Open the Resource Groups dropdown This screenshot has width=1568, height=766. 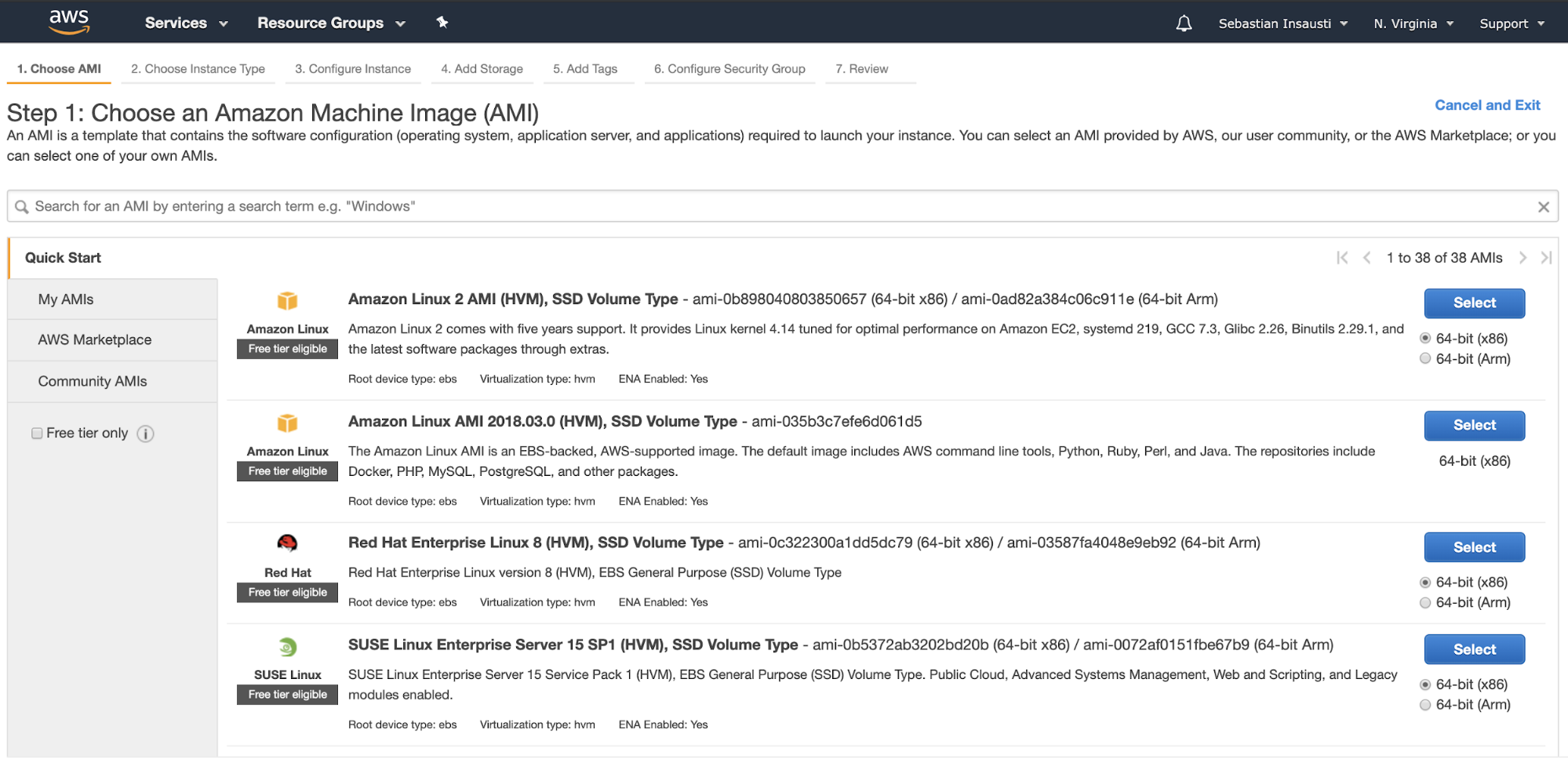[331, 24]
